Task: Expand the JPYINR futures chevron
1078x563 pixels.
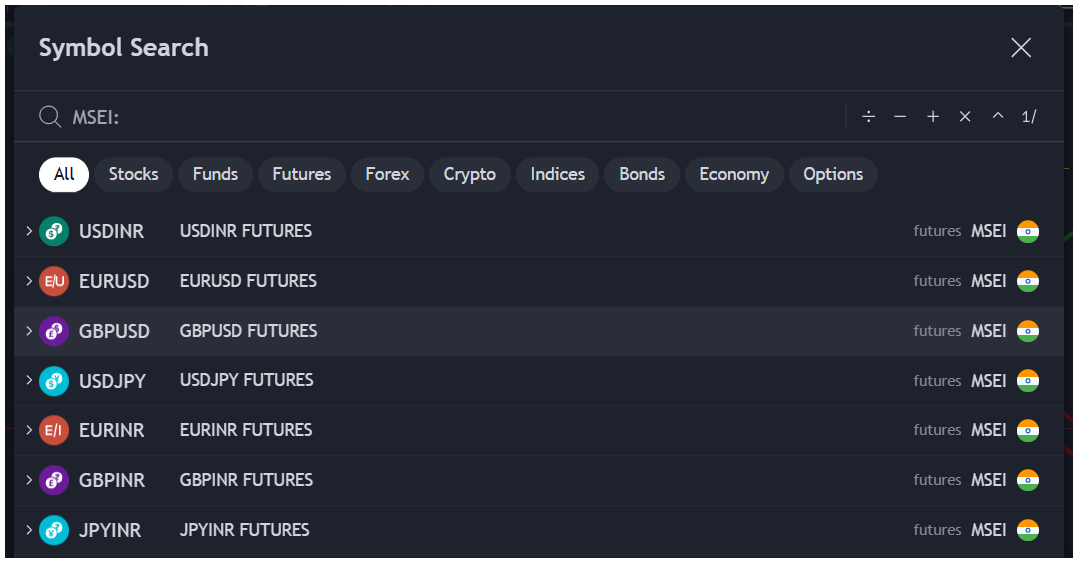Action: pos(29,530)
